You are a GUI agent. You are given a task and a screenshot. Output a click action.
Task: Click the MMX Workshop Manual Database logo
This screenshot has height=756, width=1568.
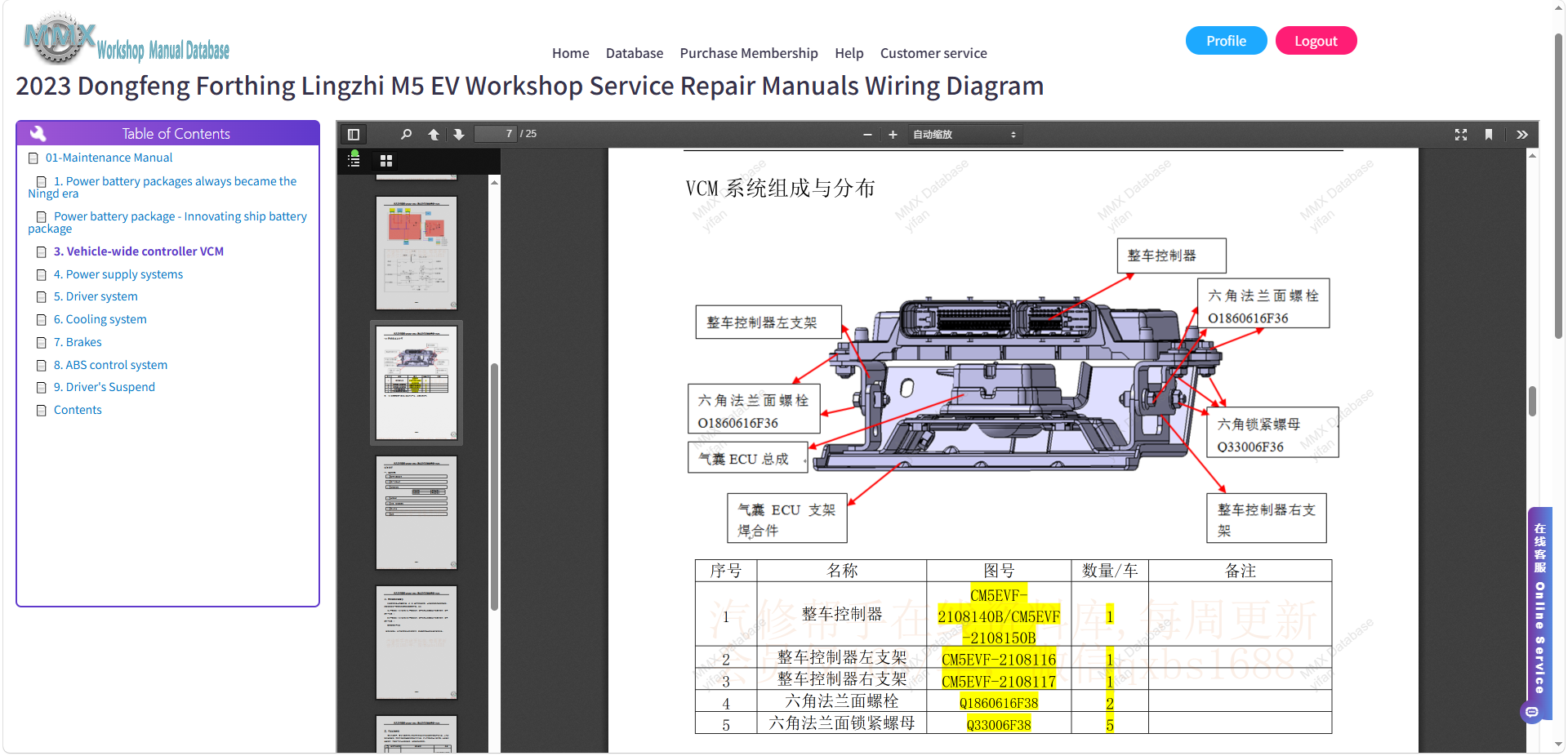click(127, 39)
